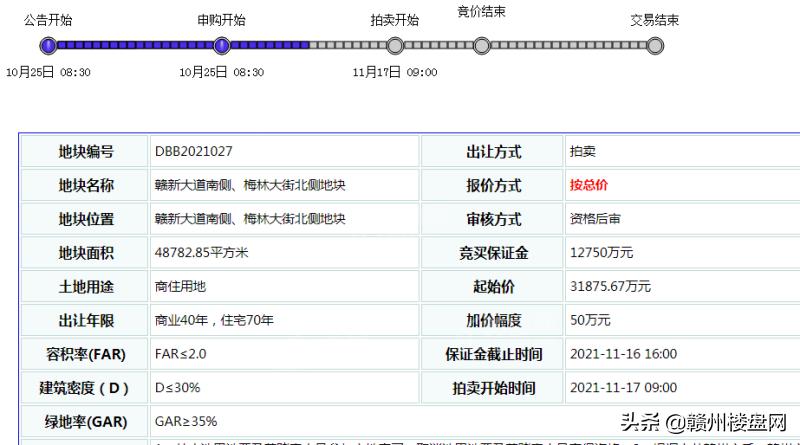The height and width of the screenshot is (445, 800).
Task: Click the 出让年限 value 商业40年,住宅70年
Action: 214,320
